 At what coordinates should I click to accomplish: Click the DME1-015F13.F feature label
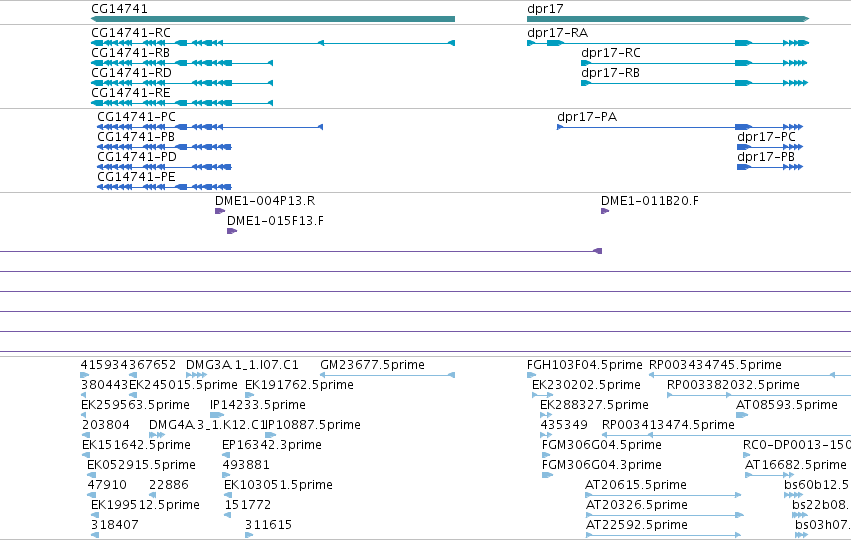tap(275, 221)
